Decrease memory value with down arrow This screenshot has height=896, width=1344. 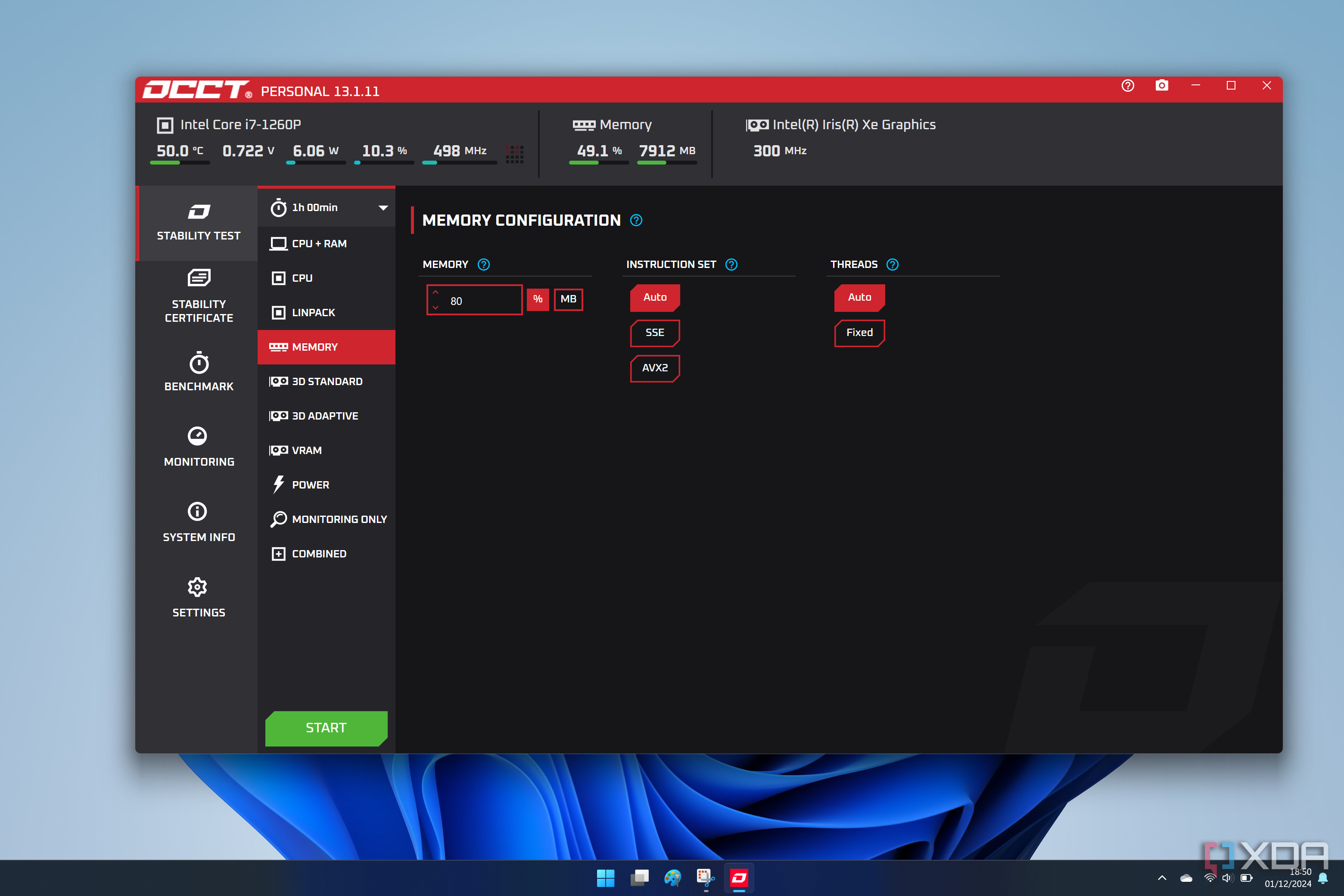point(436,308)
